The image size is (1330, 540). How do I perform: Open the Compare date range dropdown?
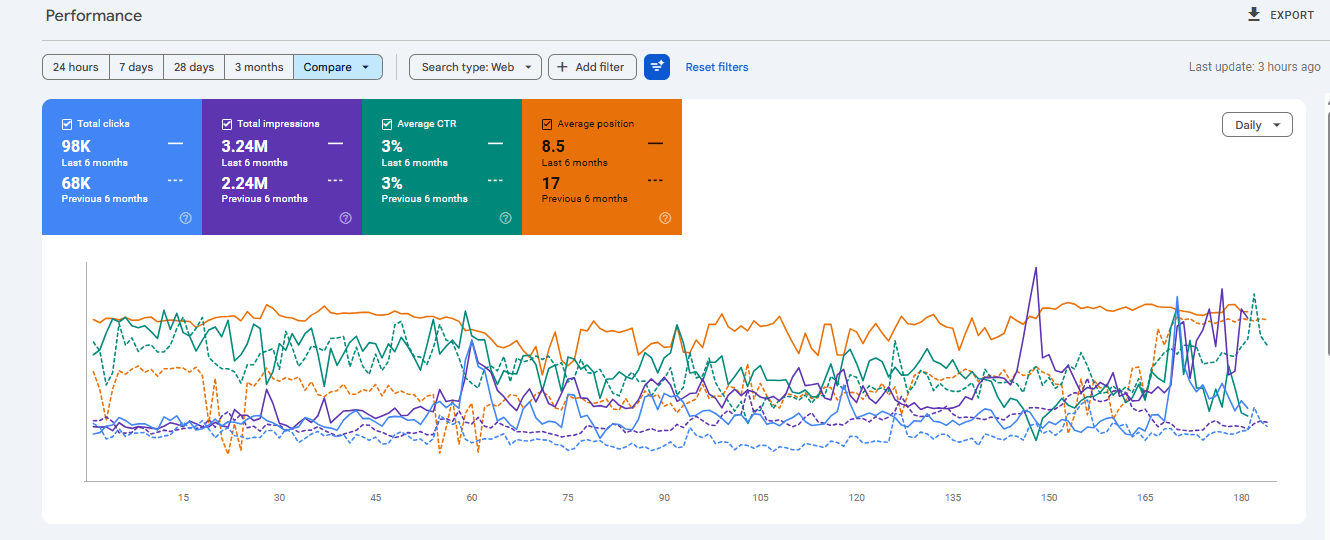point(338,67)
